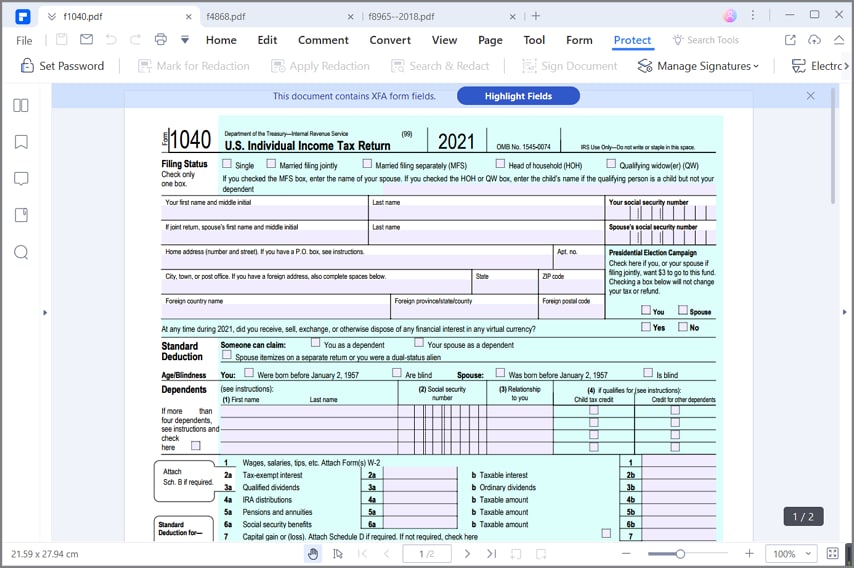Check the virtual currency Yes box
Screen dimensions: 854x568
click(x=645, y=327)
